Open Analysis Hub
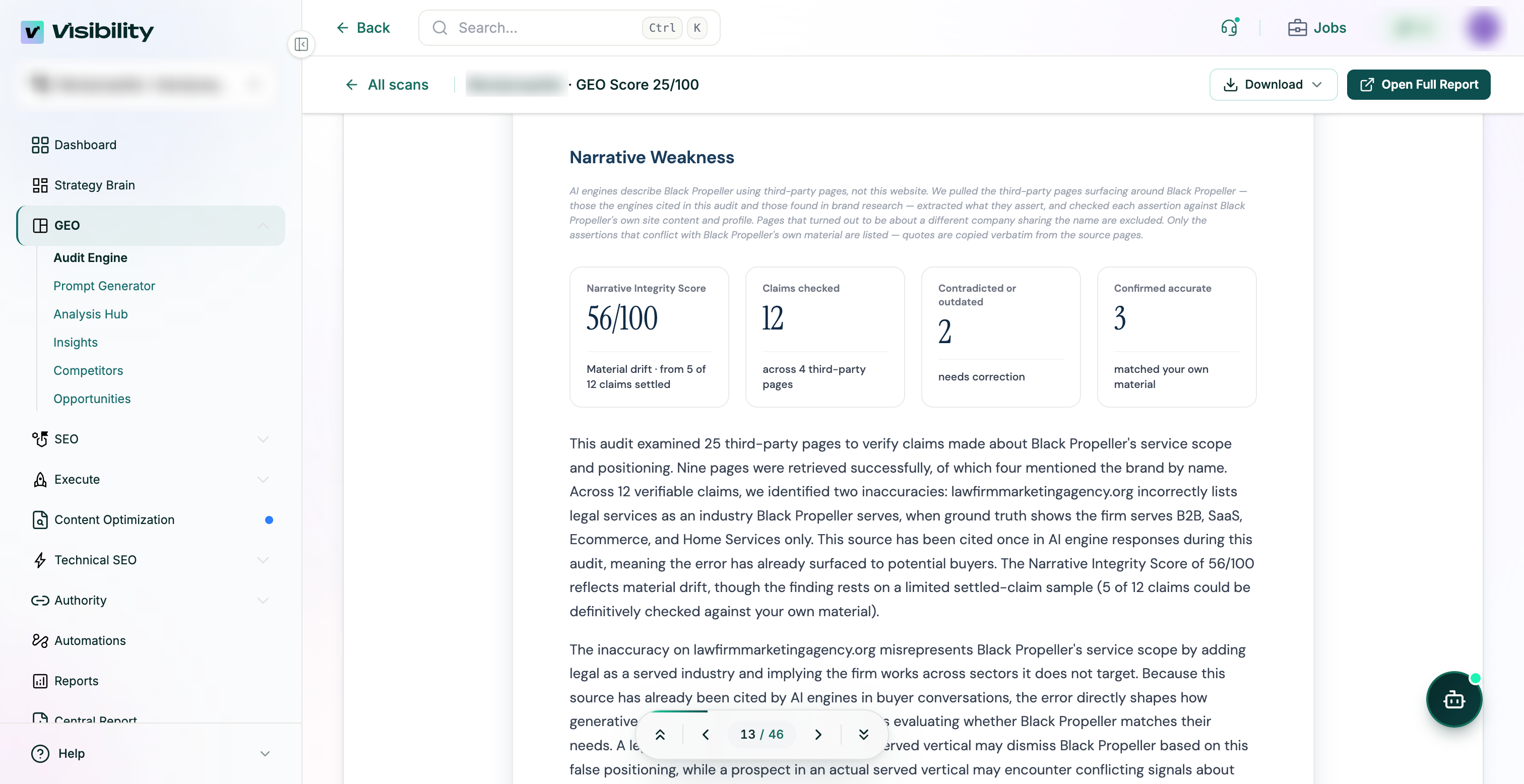 click(91, 314)
